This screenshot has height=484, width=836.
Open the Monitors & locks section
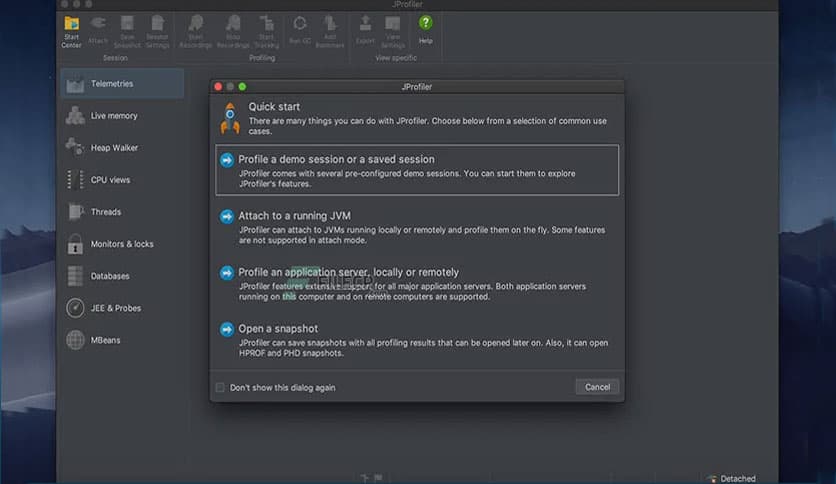click(x=122, y=244)
